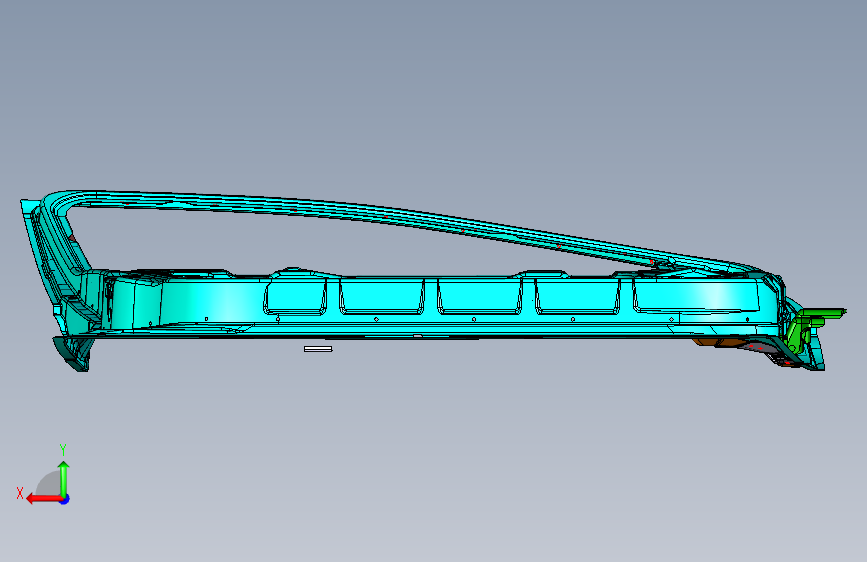Click the blue Z axis dot on triad

(x=65, y=499)
